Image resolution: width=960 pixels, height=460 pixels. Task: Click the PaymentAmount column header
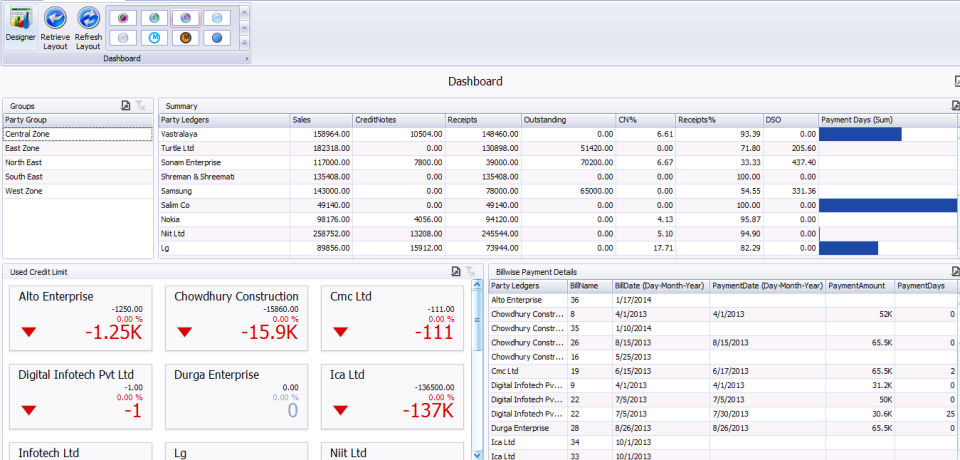(859, 286)
